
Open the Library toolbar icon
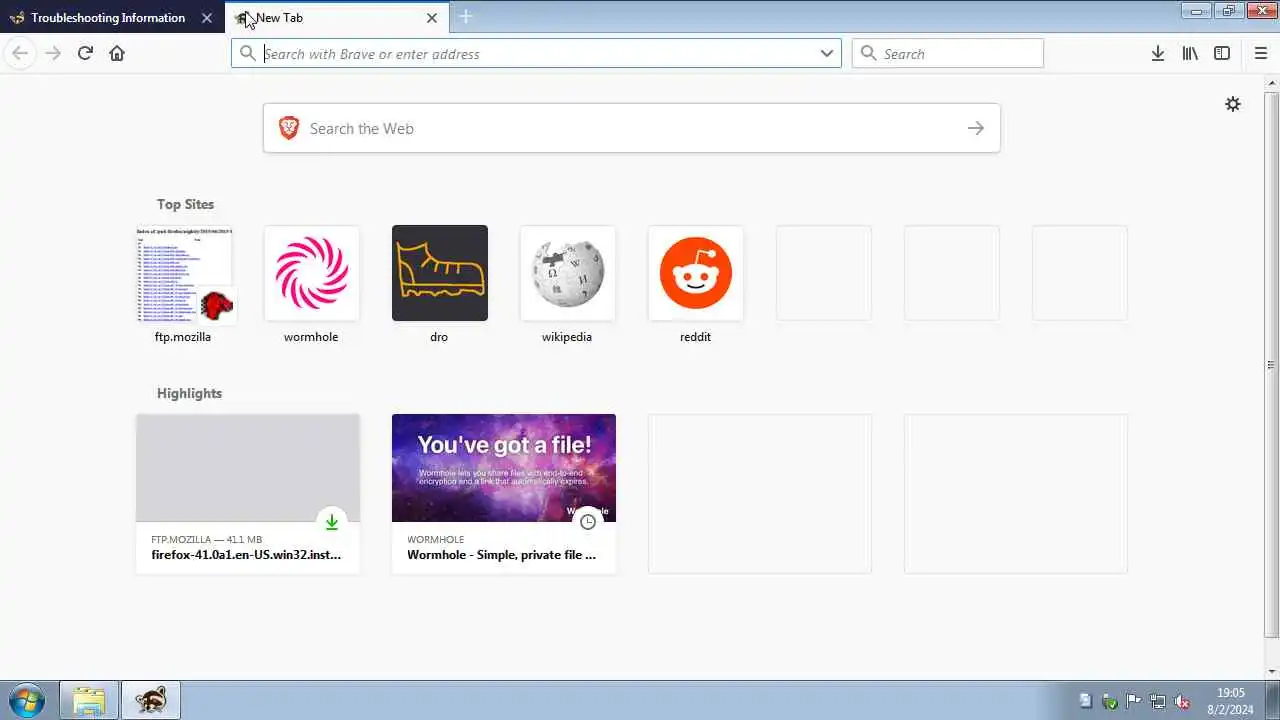[x=1190, y=53]
